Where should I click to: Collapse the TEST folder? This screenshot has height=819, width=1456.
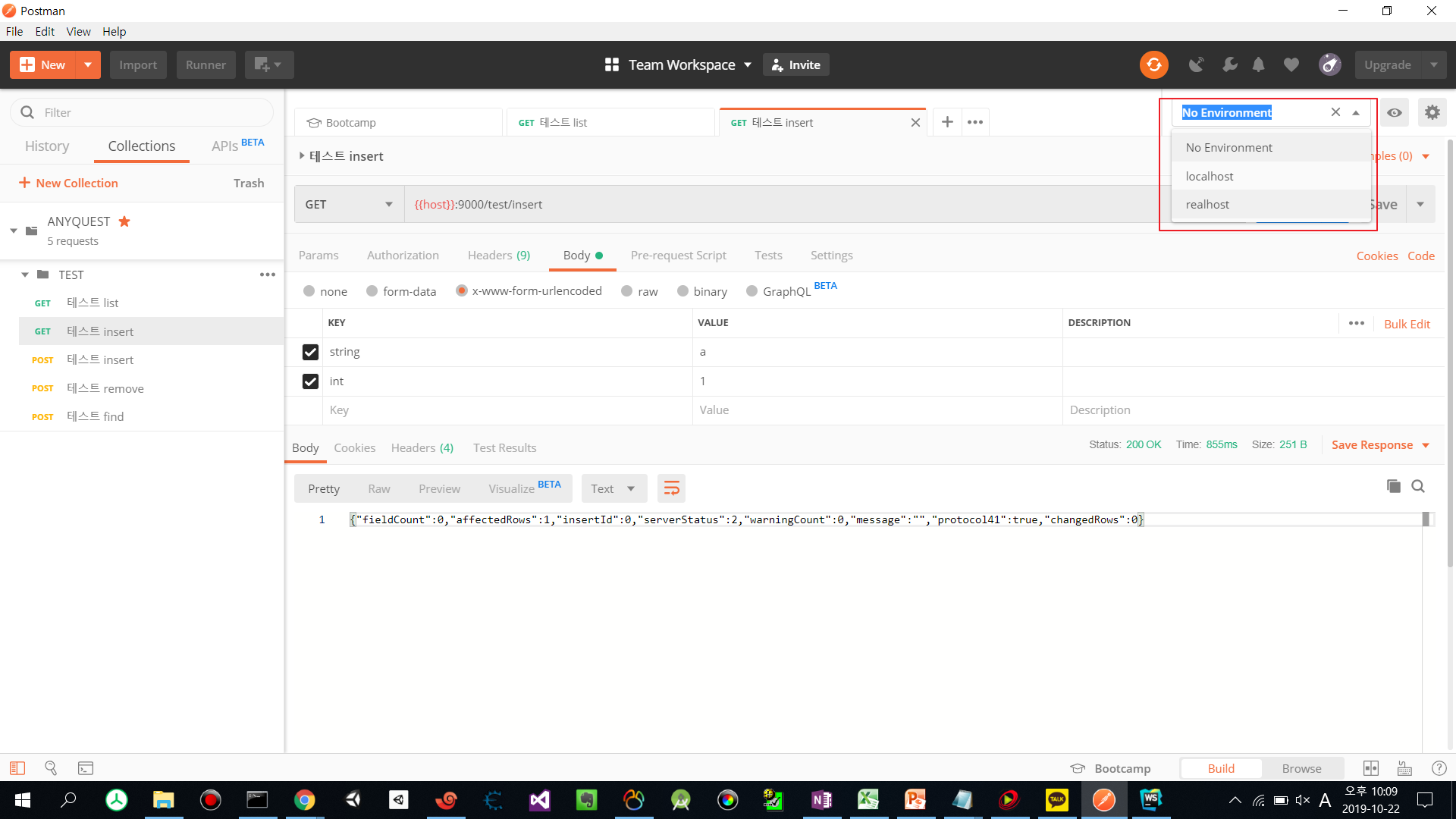(x=25, y=275)
